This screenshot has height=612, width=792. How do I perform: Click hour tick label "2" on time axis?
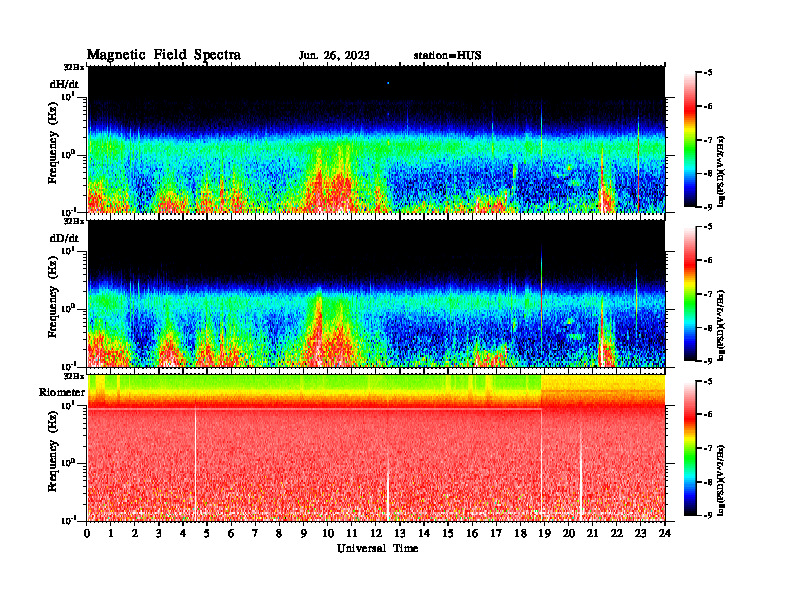[x=135, y=534]
